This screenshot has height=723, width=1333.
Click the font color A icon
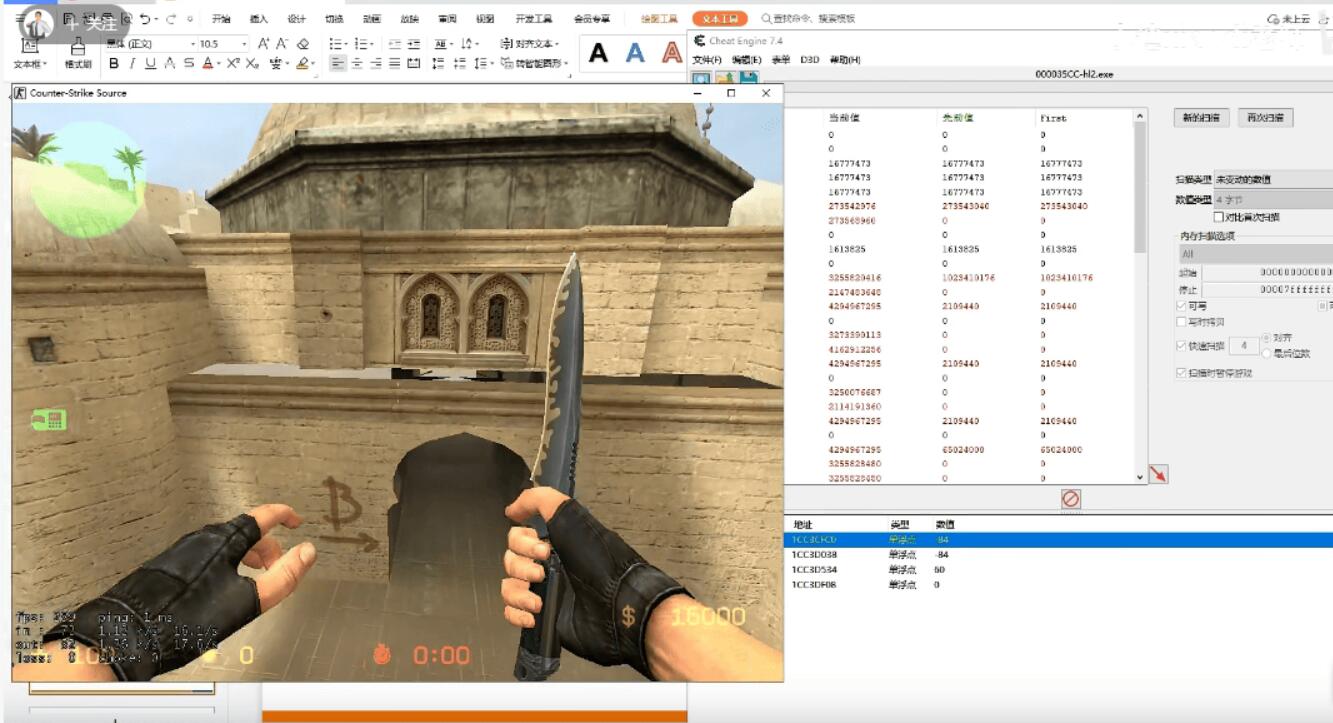(x=208, y=63)
